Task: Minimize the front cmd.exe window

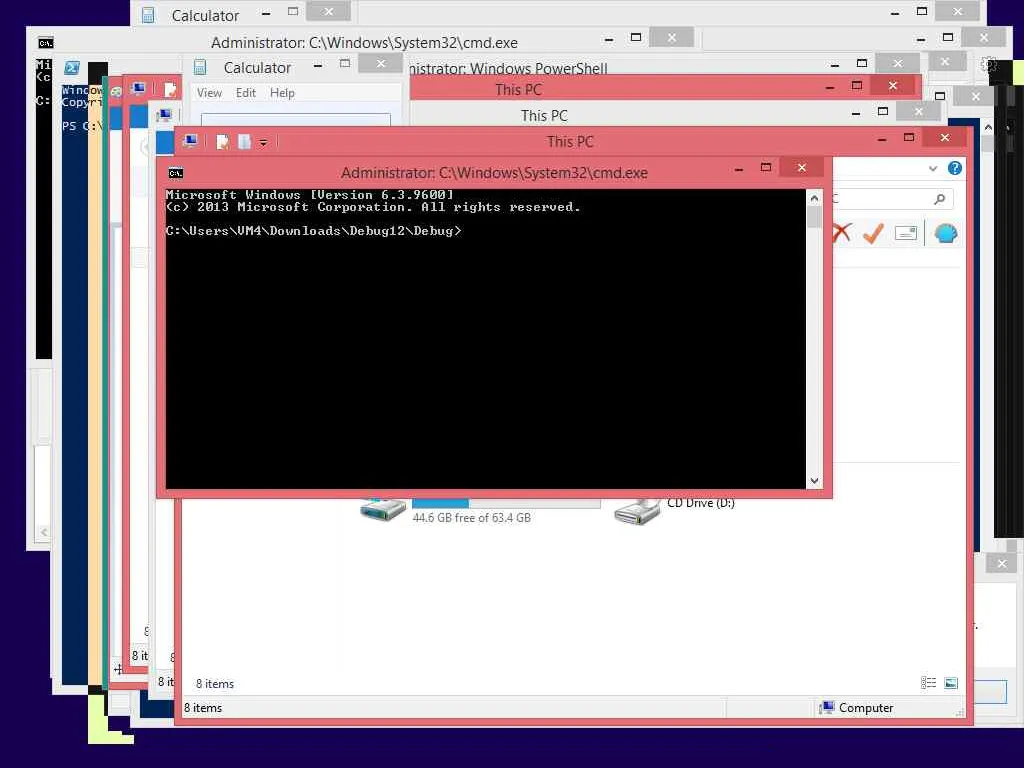Action: [x=739, y=169]
